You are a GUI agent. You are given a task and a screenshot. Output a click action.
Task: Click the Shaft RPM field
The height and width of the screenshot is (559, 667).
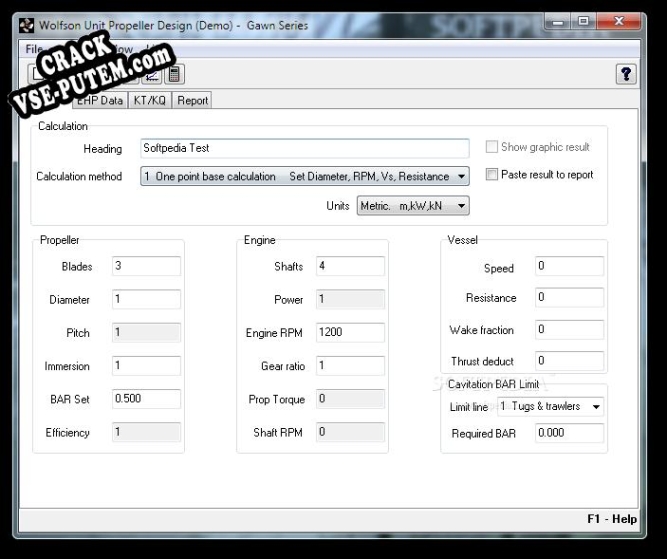[350, 432]
